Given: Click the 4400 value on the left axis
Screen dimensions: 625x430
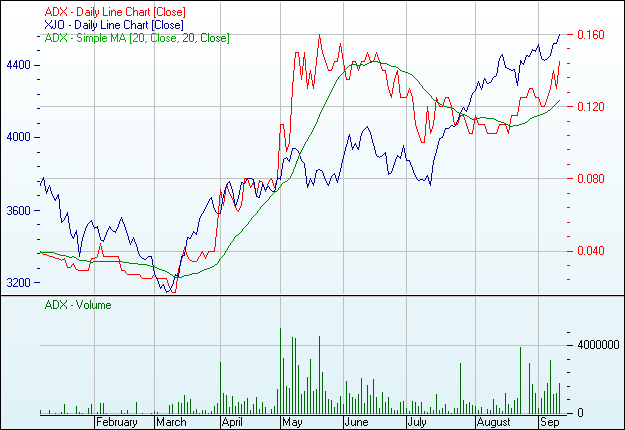Looking at the screenshot, I should click(18, 65).
